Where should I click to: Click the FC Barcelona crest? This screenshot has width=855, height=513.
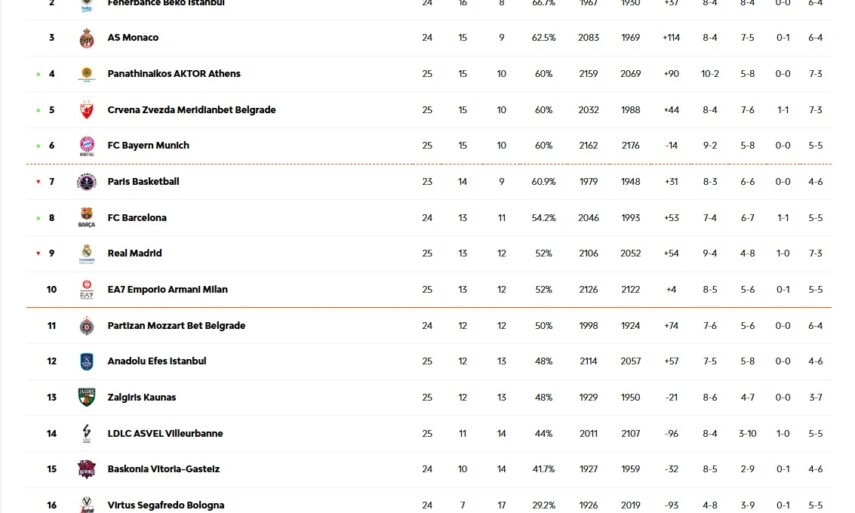click(x=87, y=218)
